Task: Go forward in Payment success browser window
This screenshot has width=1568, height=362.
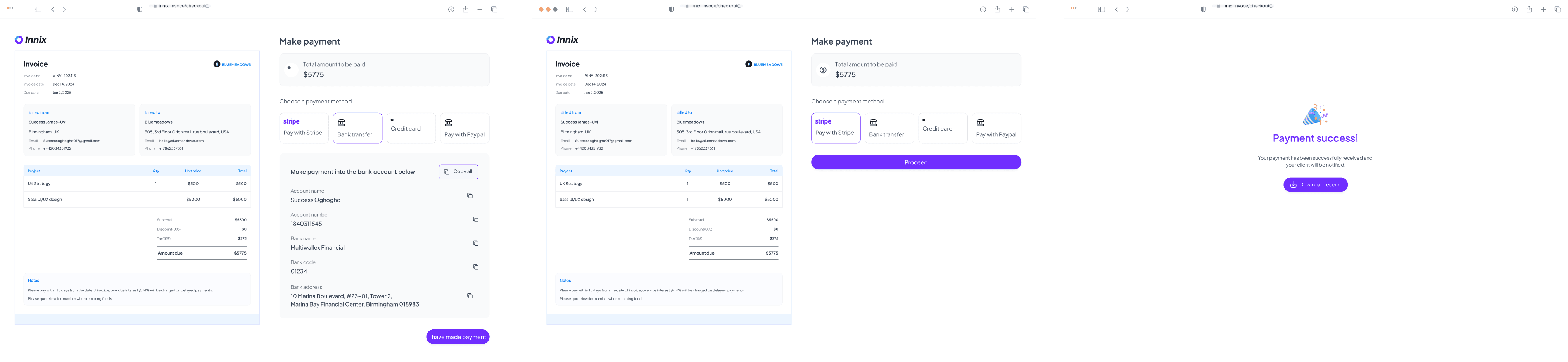Action: tap(1127, 10)
